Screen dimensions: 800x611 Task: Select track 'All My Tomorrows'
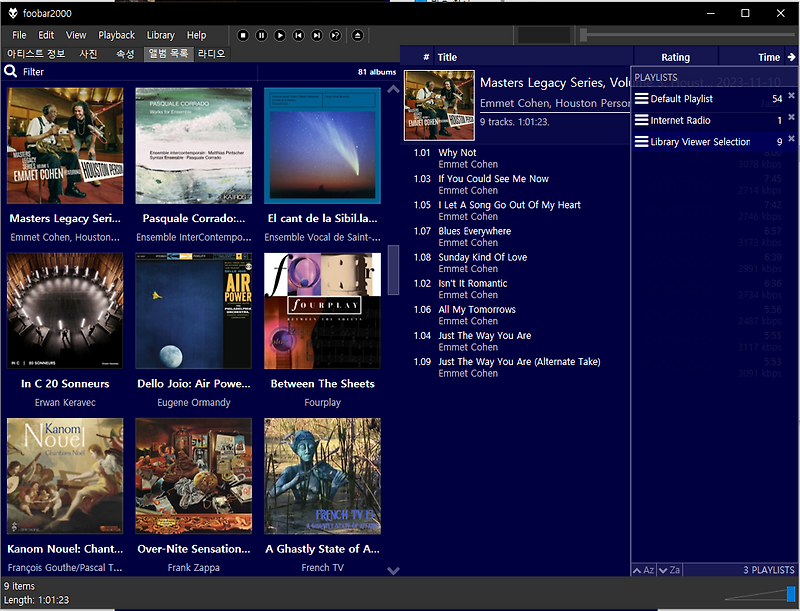click(516, 315)
